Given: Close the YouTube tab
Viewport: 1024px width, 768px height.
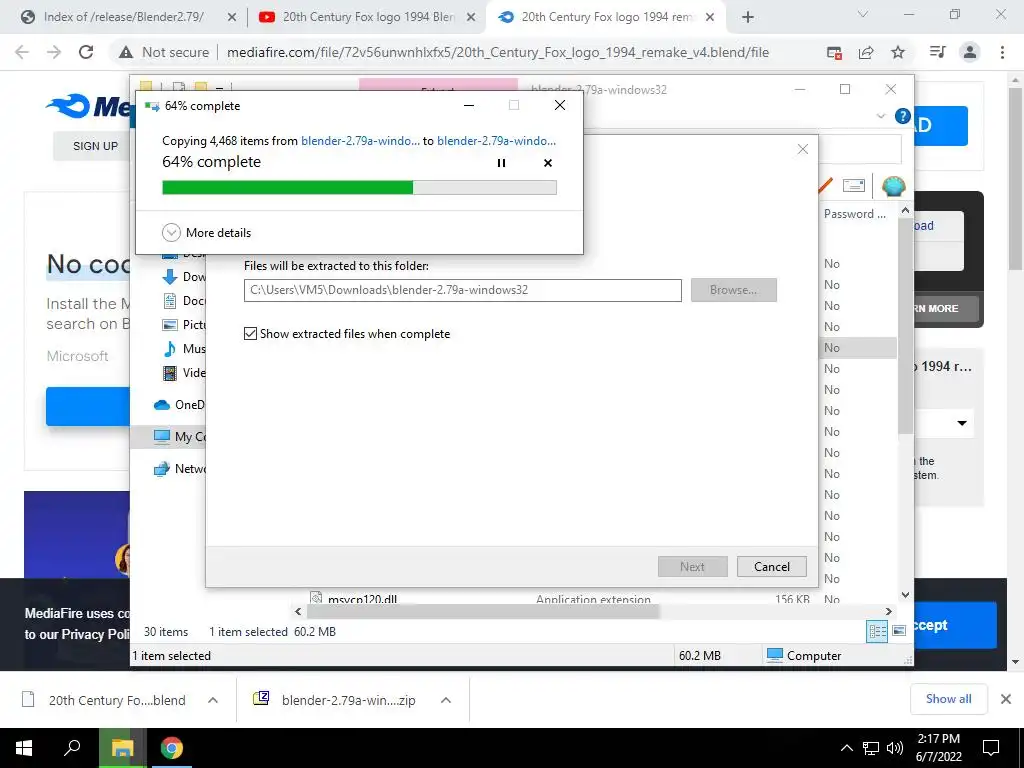Looking at the screenshot, I should coord(471,18).
